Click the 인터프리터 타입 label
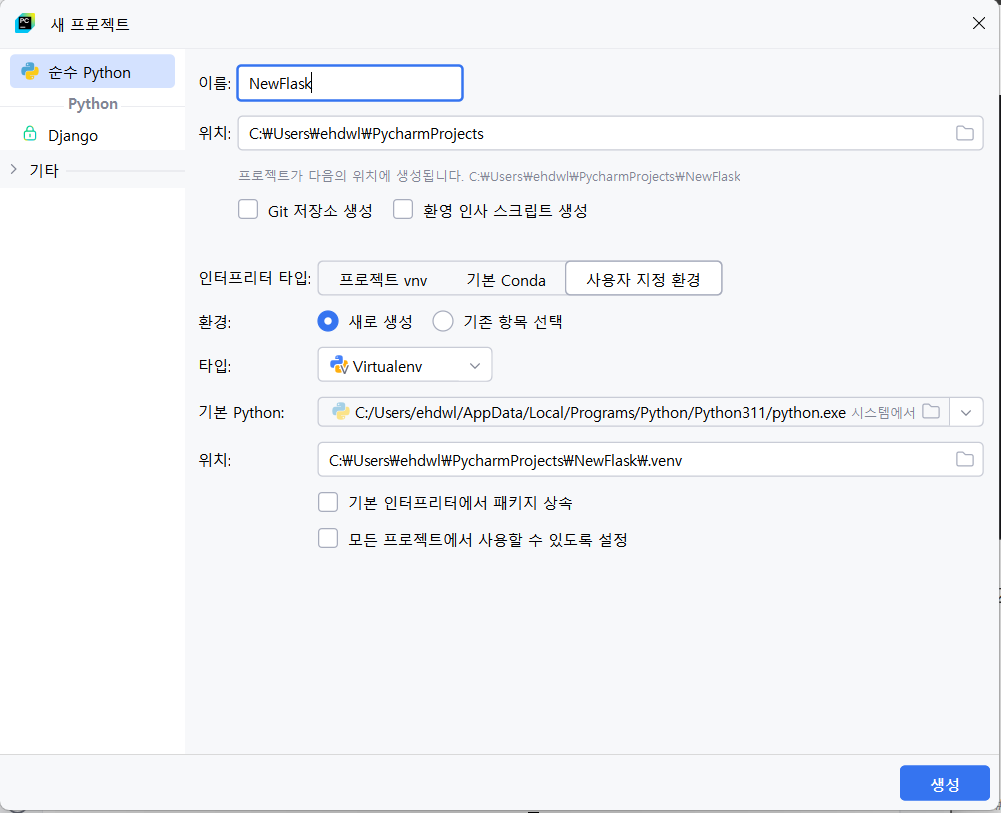 pos(255,278)
